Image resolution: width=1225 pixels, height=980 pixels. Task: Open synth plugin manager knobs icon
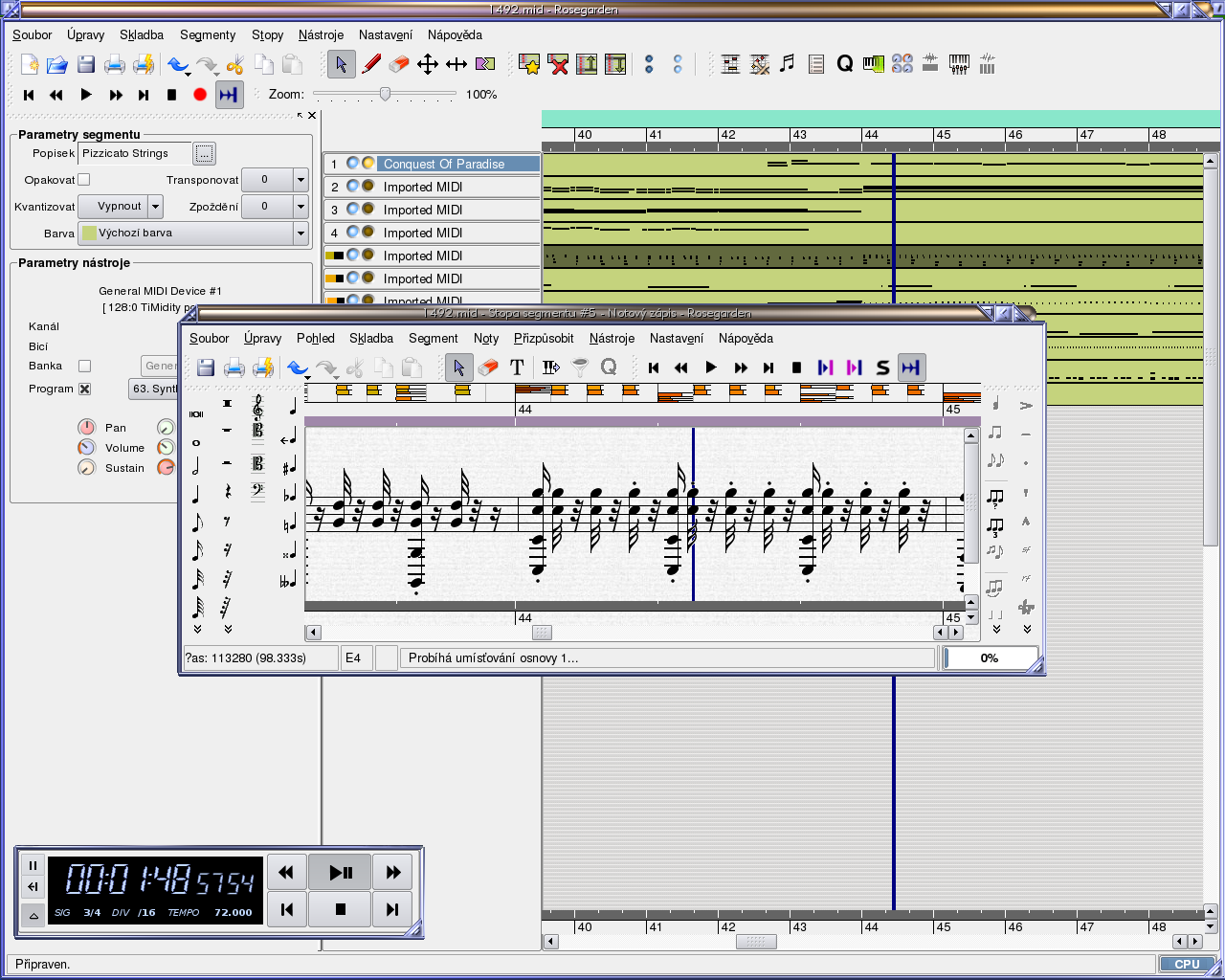[902, 64]
